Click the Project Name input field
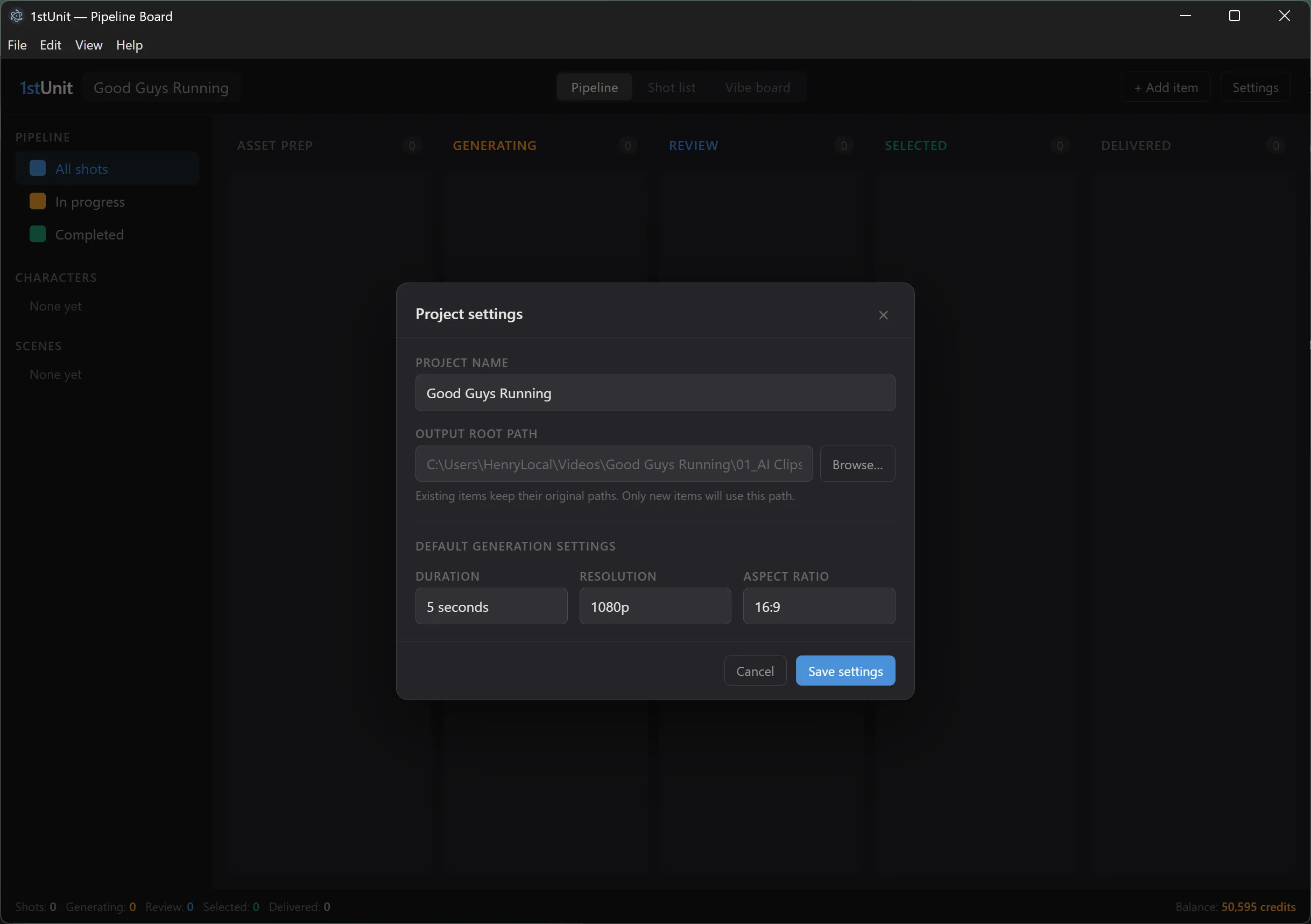Screen dimensions: 1311x924 pos(655,393)
